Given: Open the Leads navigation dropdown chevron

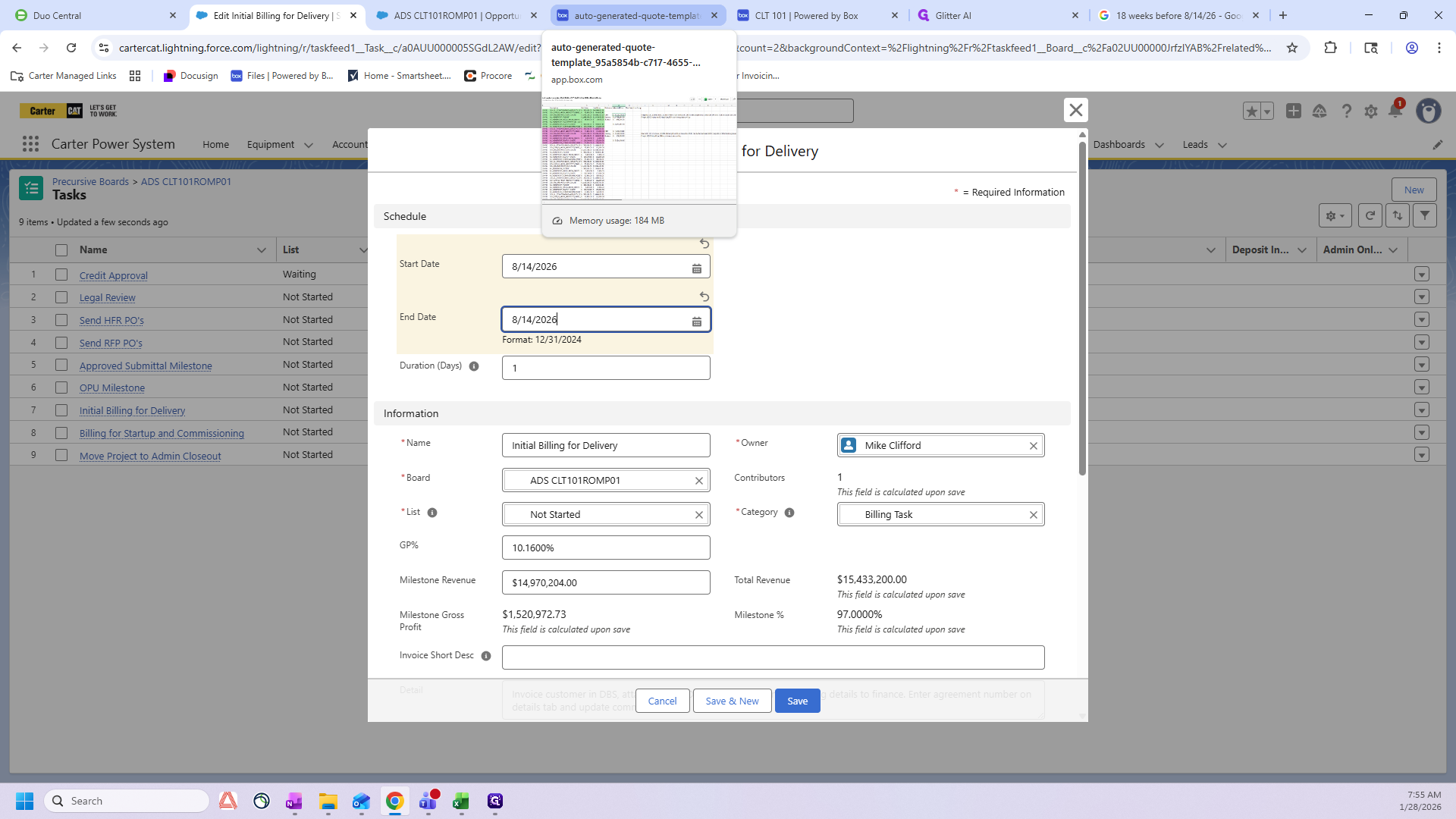Looking at the screenshot, I should (x=1222, y=145).
